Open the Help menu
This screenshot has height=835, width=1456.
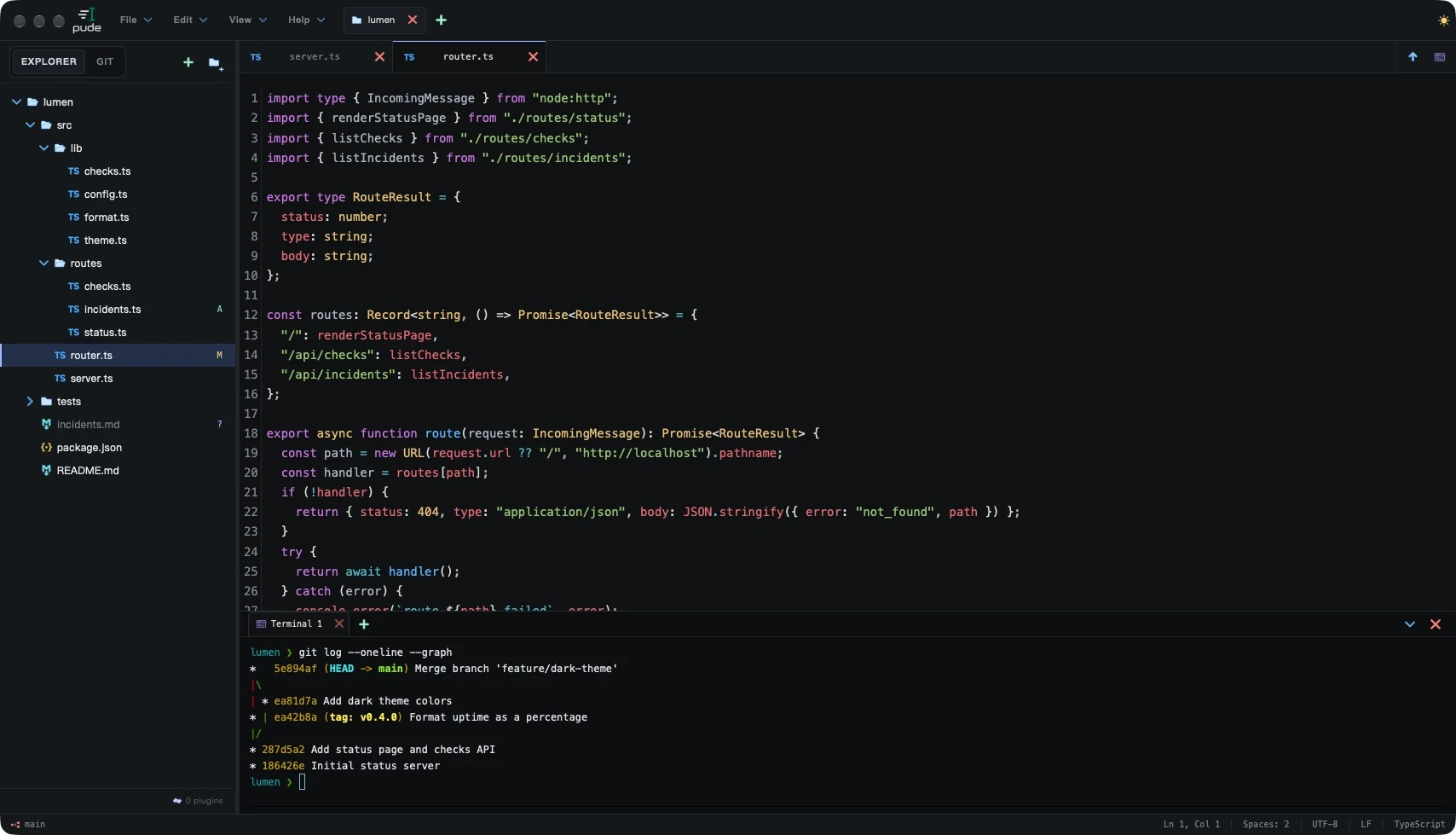click(306, 20)
